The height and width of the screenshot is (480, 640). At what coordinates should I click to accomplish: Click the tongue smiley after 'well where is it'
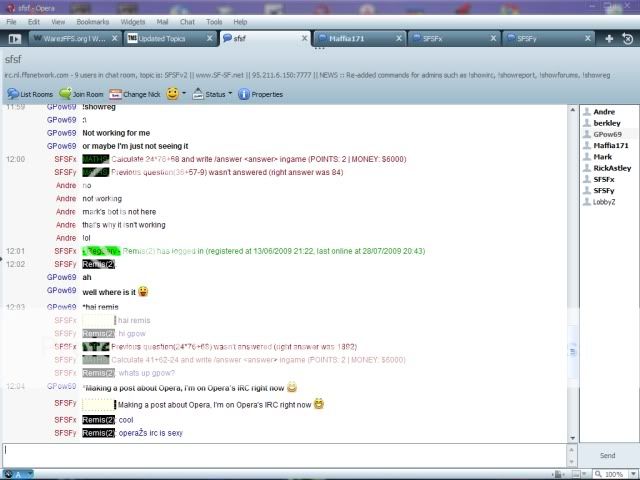(x=143, y=291)
